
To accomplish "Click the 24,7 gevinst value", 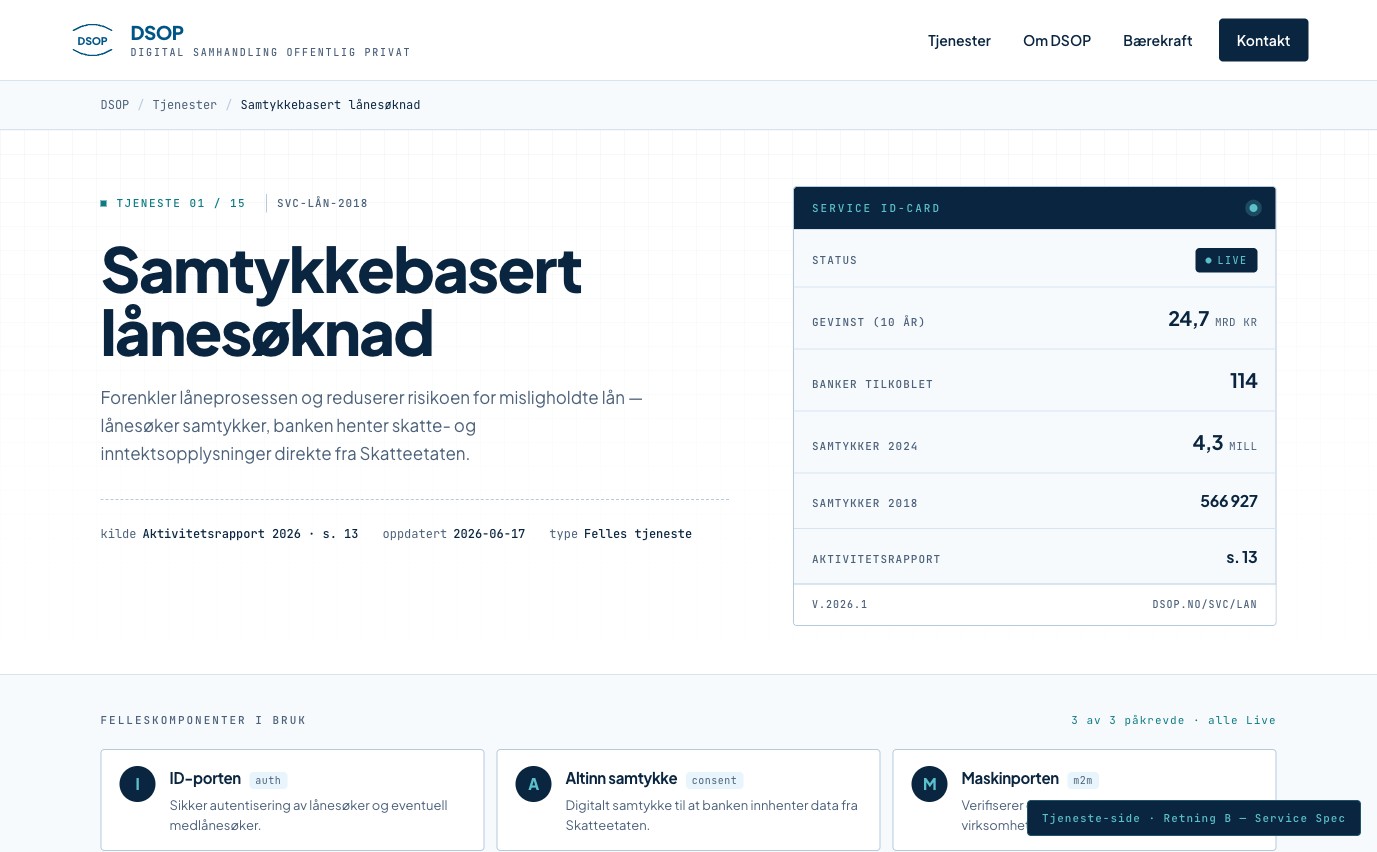I will click(x=1189, y=319).
